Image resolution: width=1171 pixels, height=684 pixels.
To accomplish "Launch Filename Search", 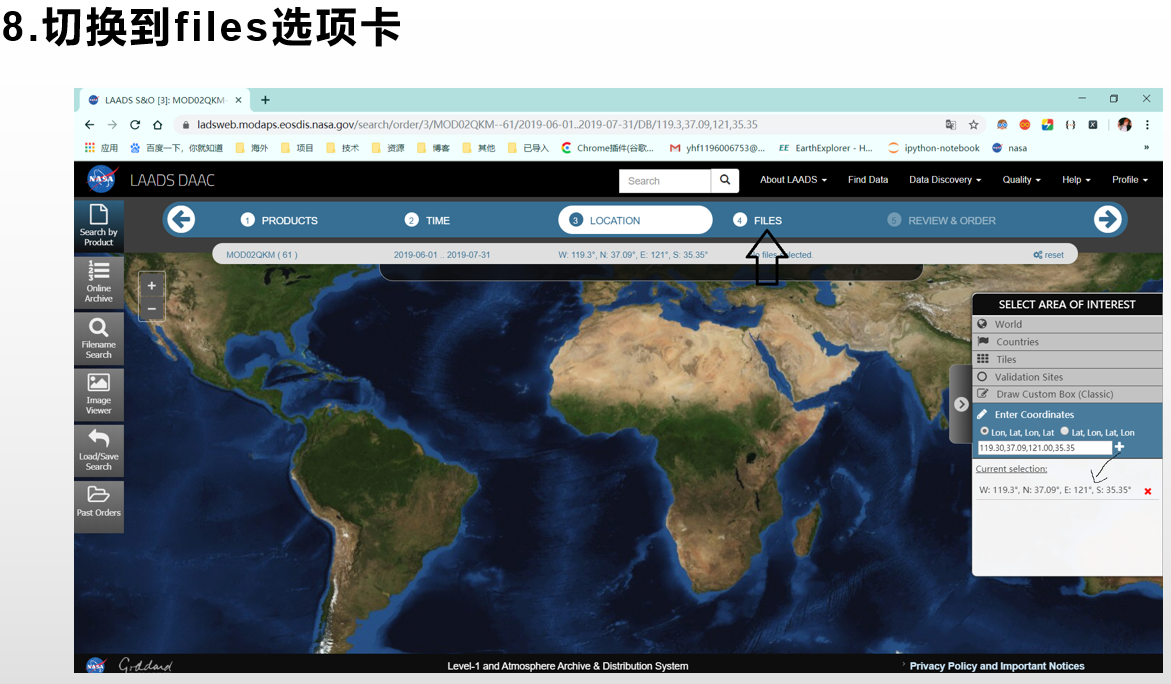I will tap(98, 339).
